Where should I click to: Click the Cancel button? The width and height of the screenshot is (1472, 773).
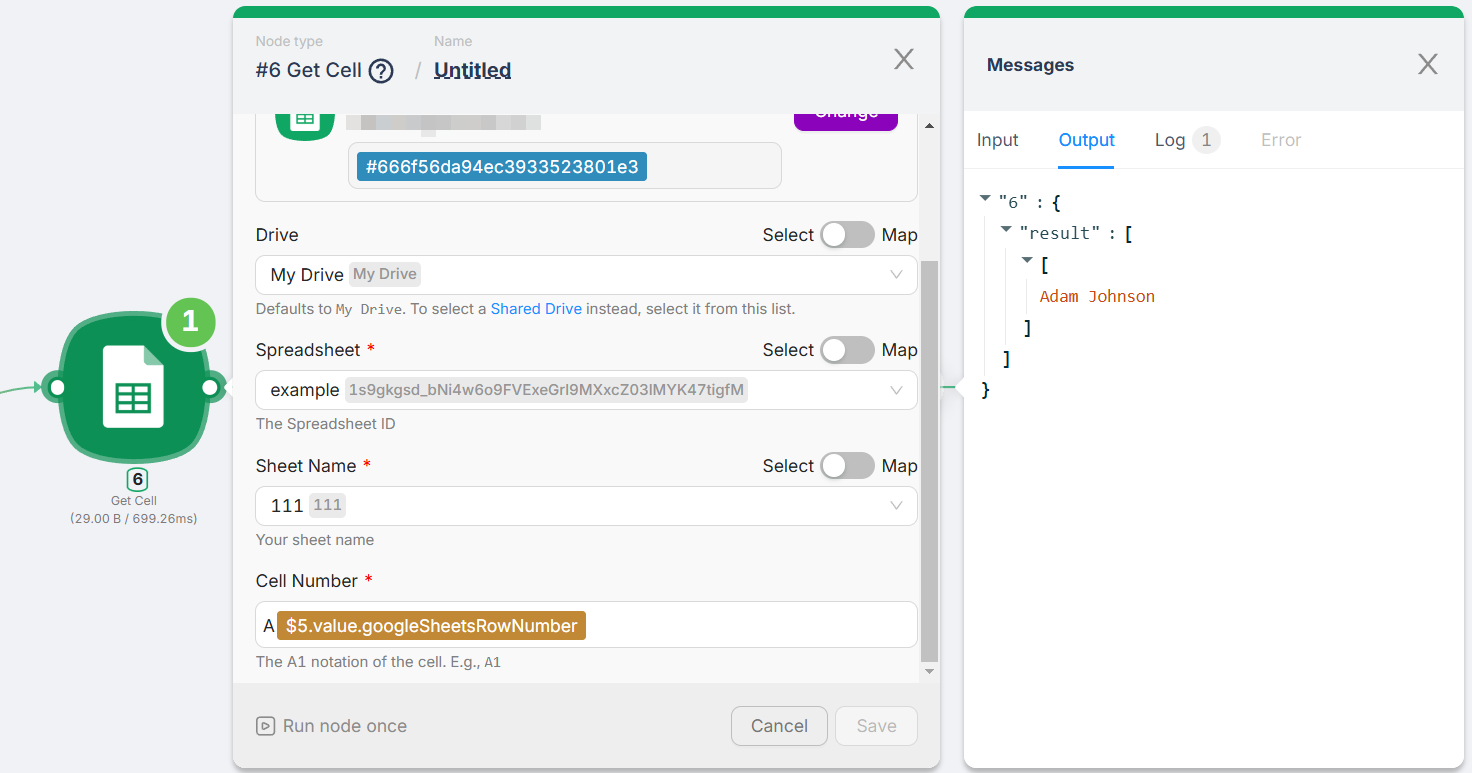pyautogui.click(x=779, y=726)
